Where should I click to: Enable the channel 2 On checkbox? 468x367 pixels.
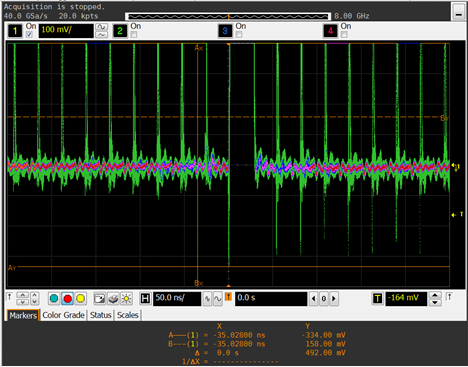[x=134, y=34]
